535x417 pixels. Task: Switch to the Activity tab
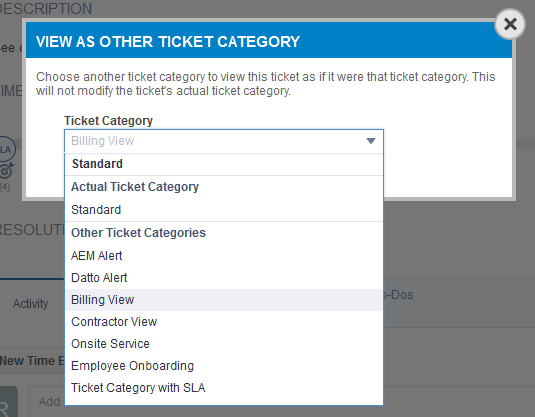pyautogui.click(x=30, y=304)
